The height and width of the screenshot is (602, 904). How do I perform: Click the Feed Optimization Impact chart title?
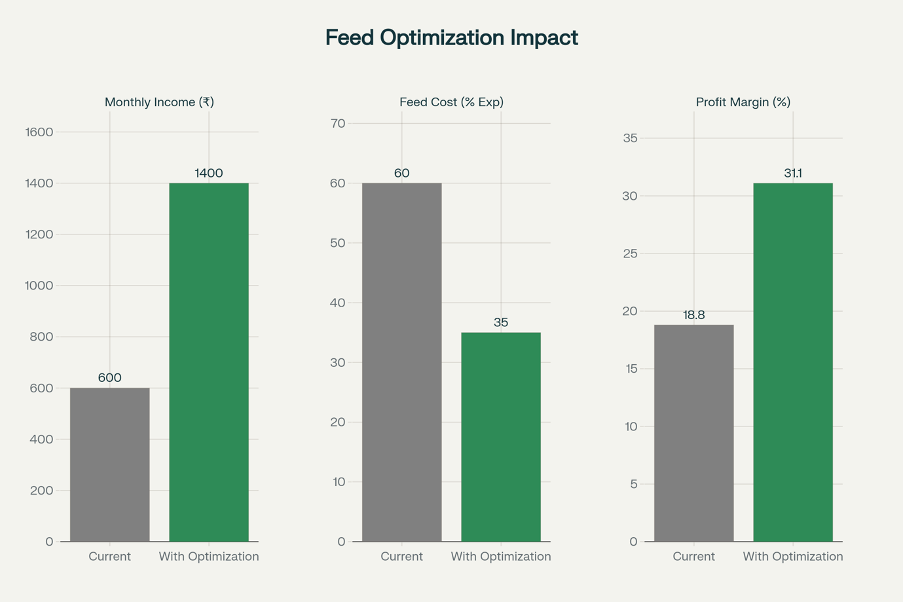click(451, 38)
